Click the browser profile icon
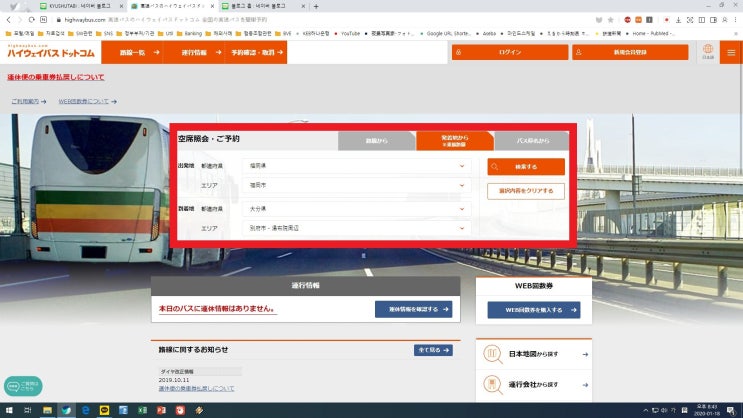Viewport: 743px width, 418px height. pyautogui.click(x=725, y=20)
